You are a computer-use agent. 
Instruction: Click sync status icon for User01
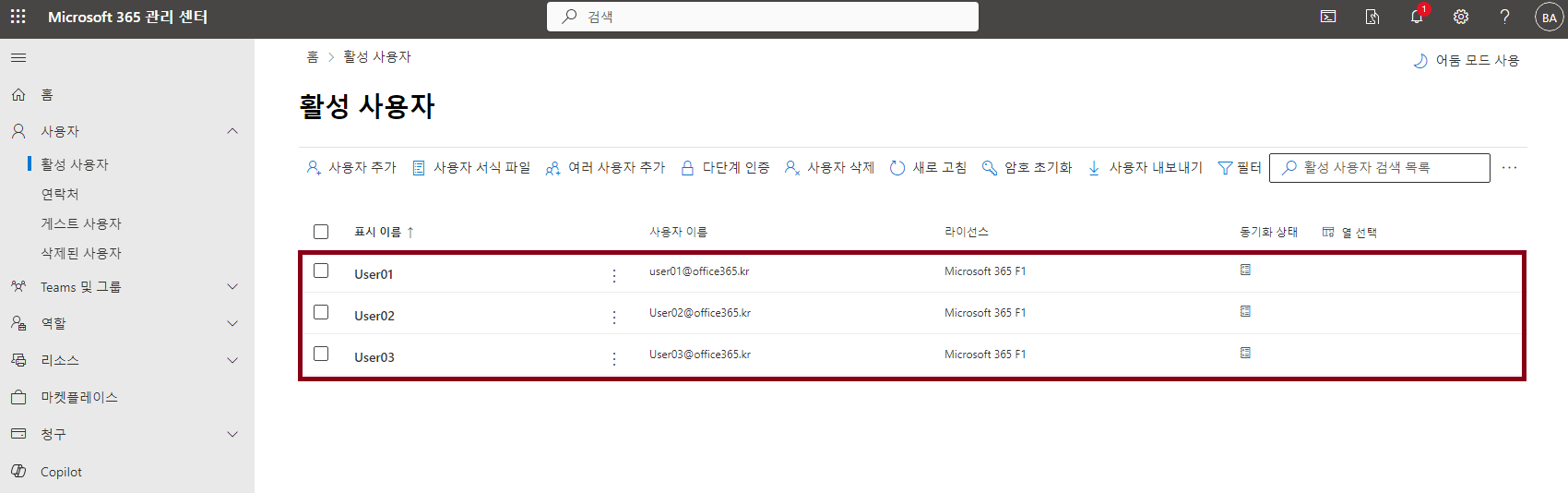pyautogui.click(x=1245, y=270)
